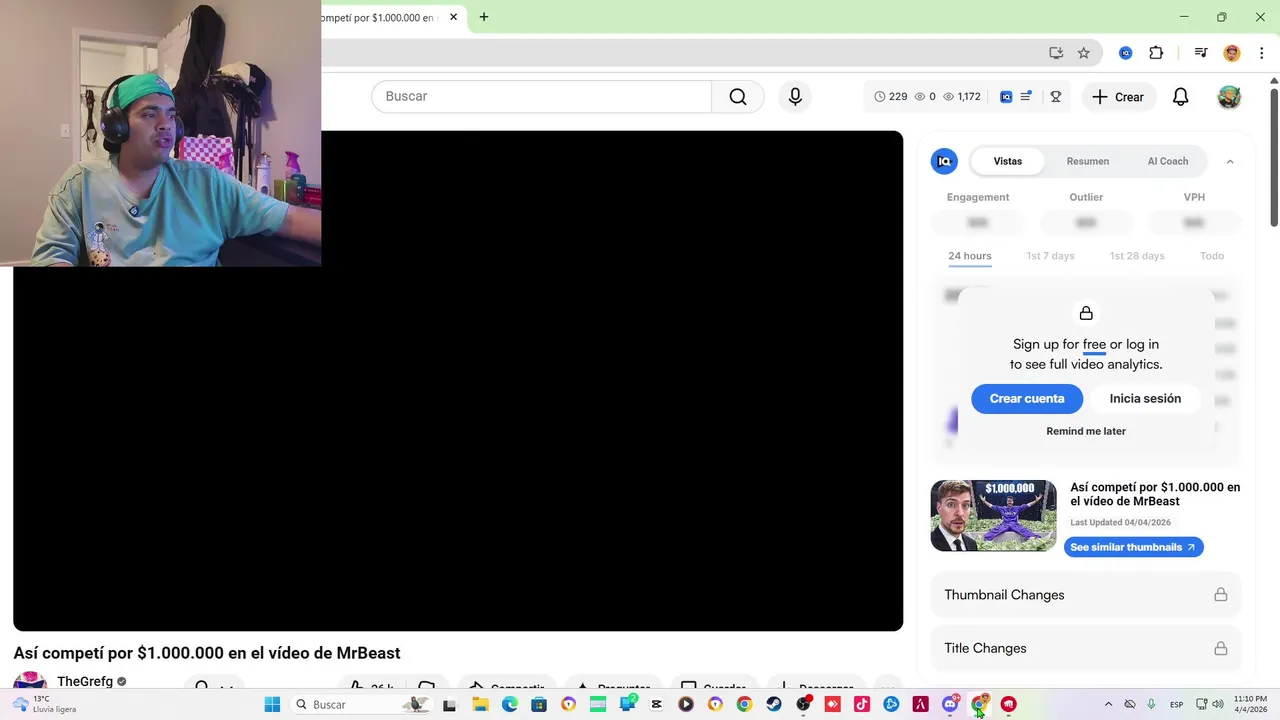Screen dimensions: 1280x720
Task: Click the Engagement metric label
Action: coord(978,197)
